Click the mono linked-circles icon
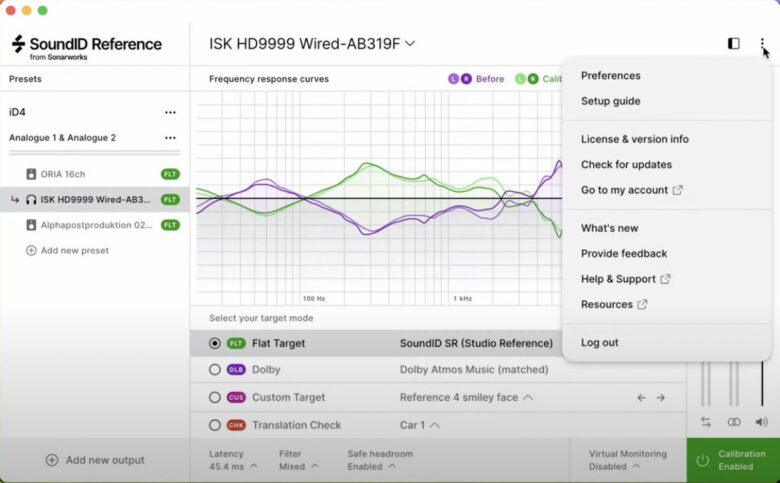The width and height of the screenshot is (780, 483). 734,422
